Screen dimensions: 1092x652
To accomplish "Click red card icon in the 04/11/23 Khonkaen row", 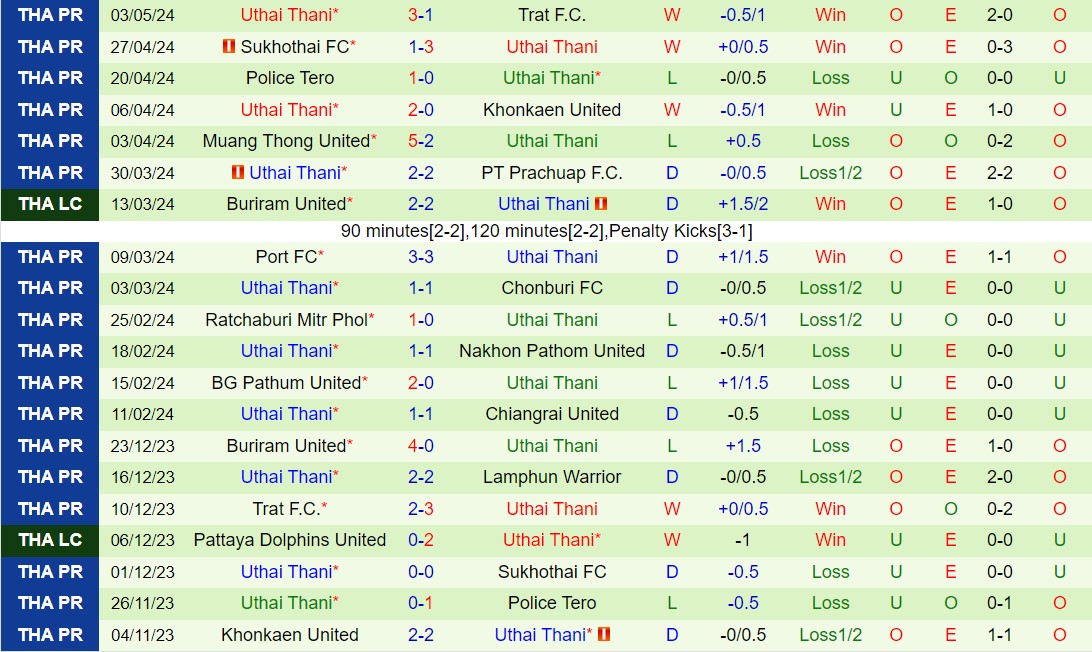I will 604,635.
